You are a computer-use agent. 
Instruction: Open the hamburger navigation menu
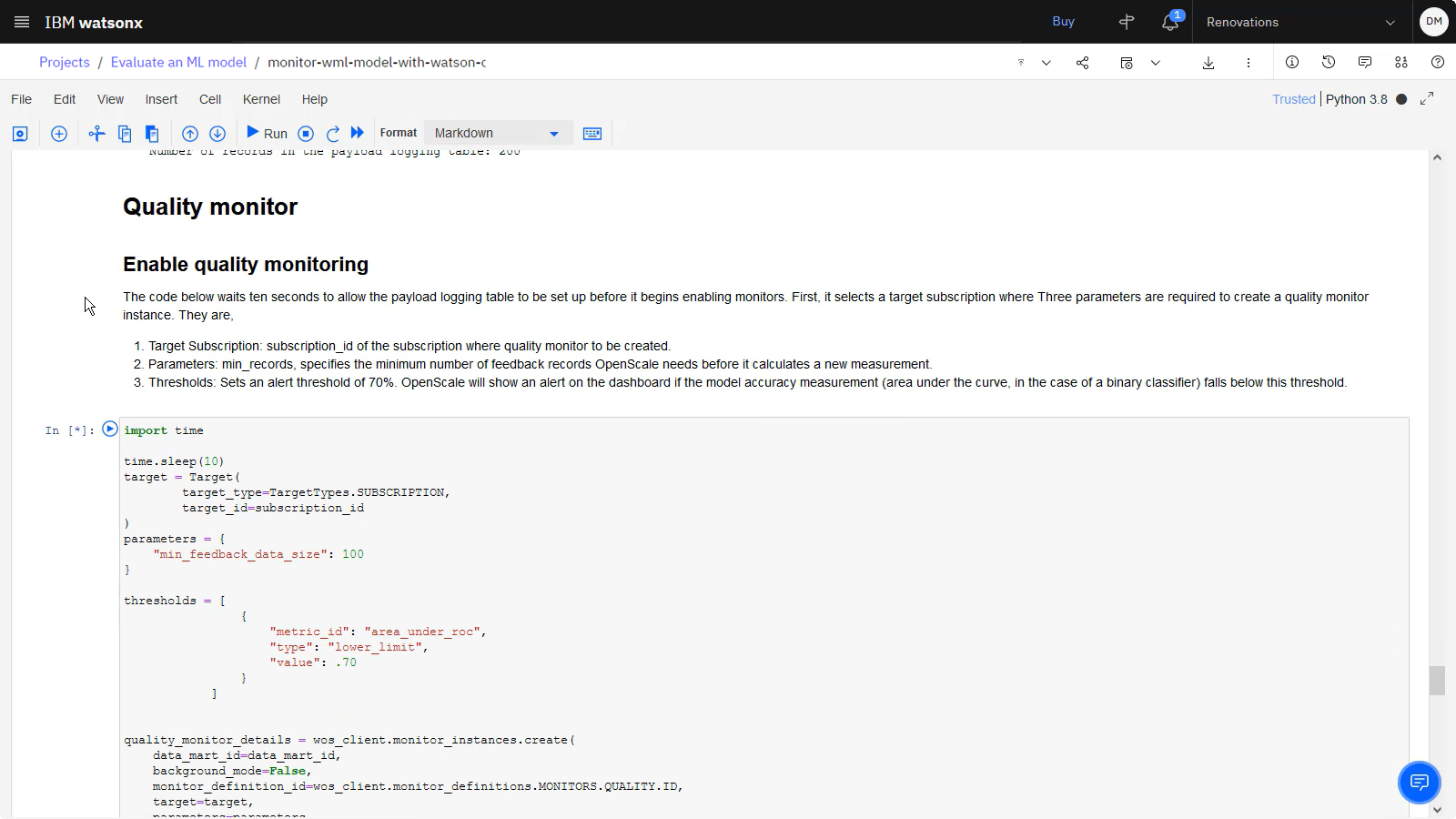[x=22, y=22]
